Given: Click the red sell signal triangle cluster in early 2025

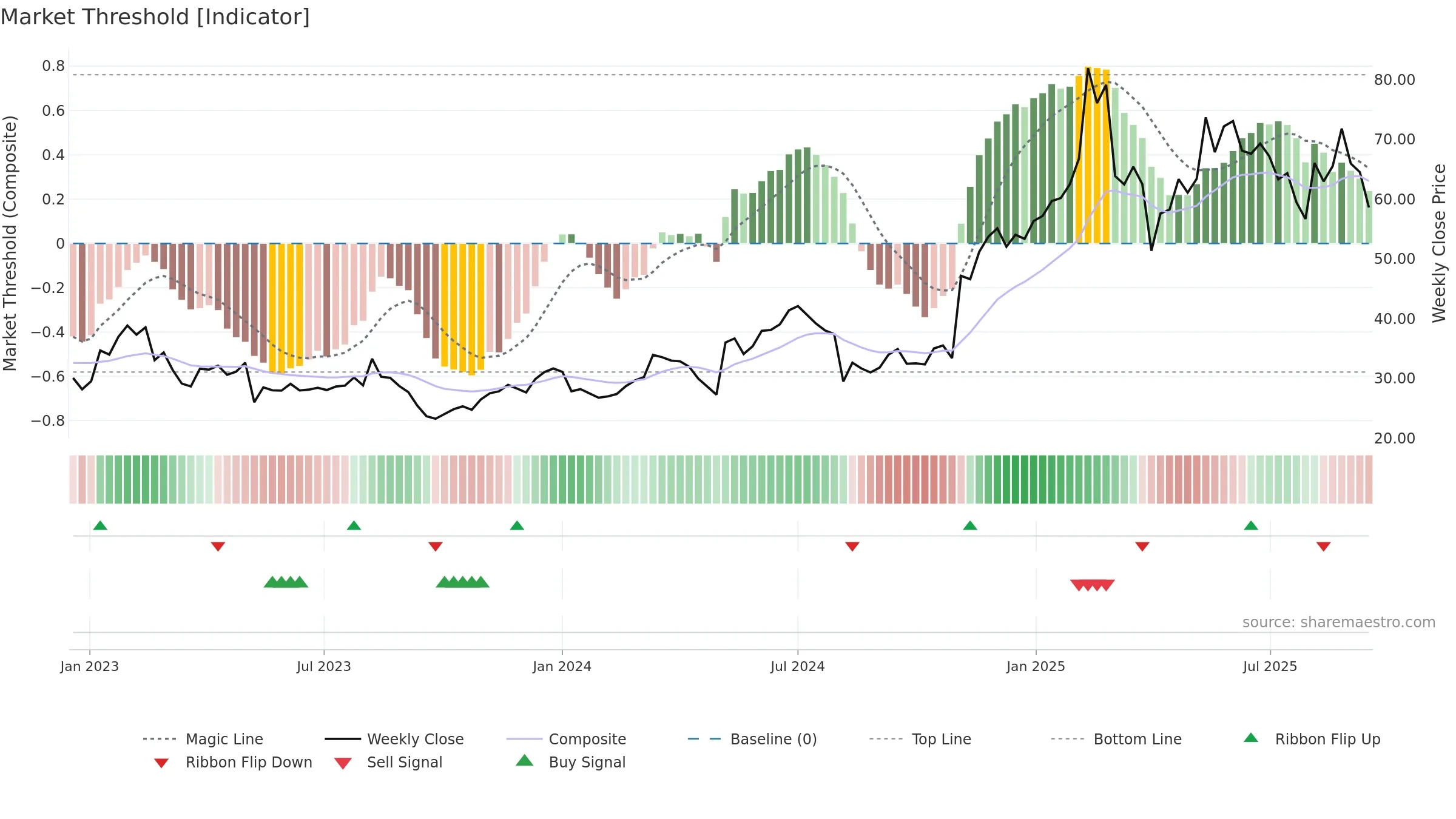Looking at the screenshot, I should (1092, 585).
